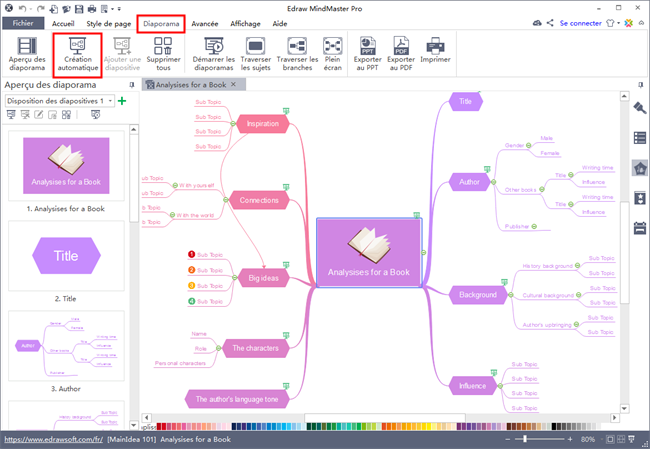Click the undo arrow in quick access toolbar

23,8
